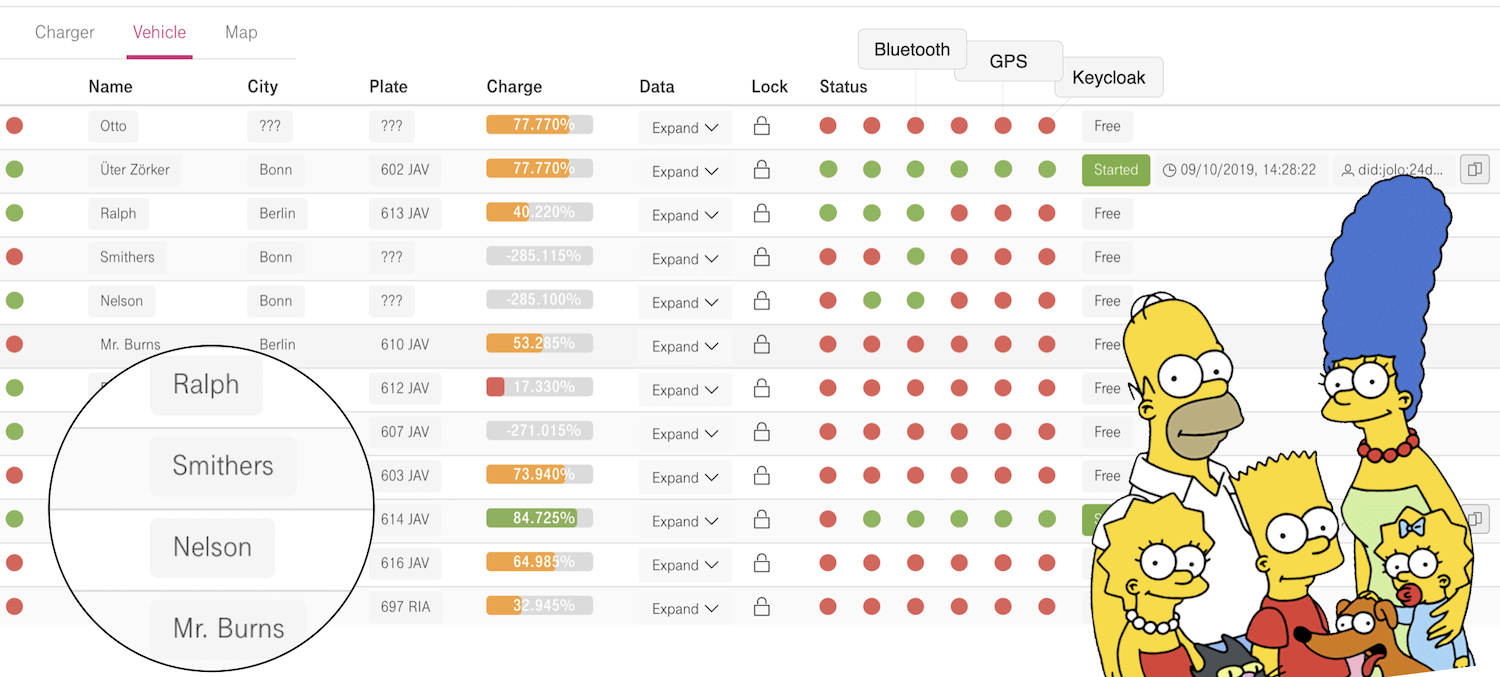Click the user icon before did:jolo text
The width and height of the screenshot is (1500, 677).
(x=1347, y=171)
